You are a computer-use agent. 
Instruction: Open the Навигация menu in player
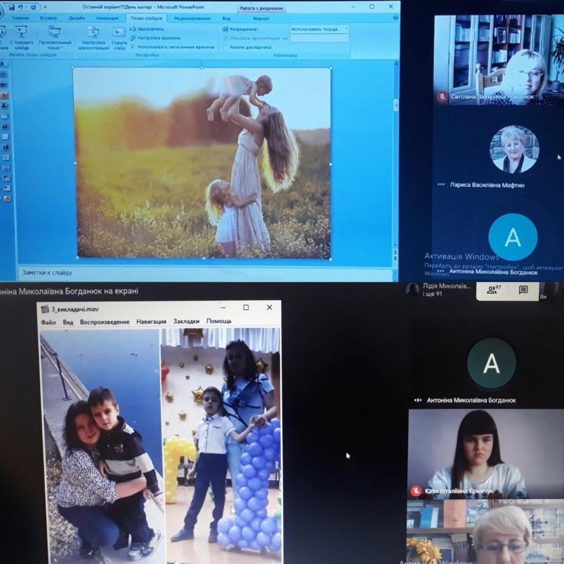coord(151,322)
